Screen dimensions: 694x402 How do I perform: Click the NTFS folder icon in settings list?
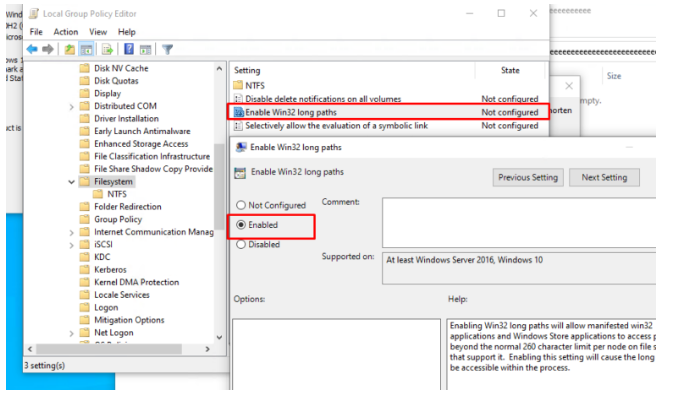(238, 85)
